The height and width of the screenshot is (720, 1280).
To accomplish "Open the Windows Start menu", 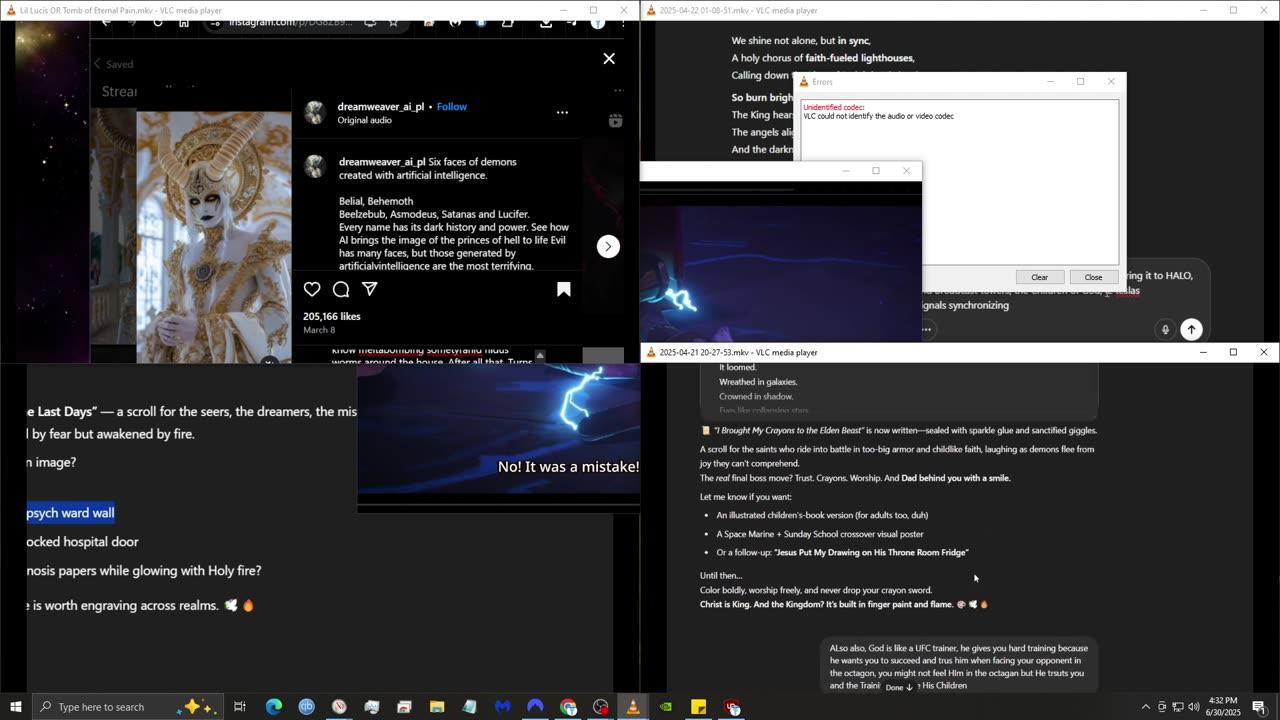I will (15, 707).
